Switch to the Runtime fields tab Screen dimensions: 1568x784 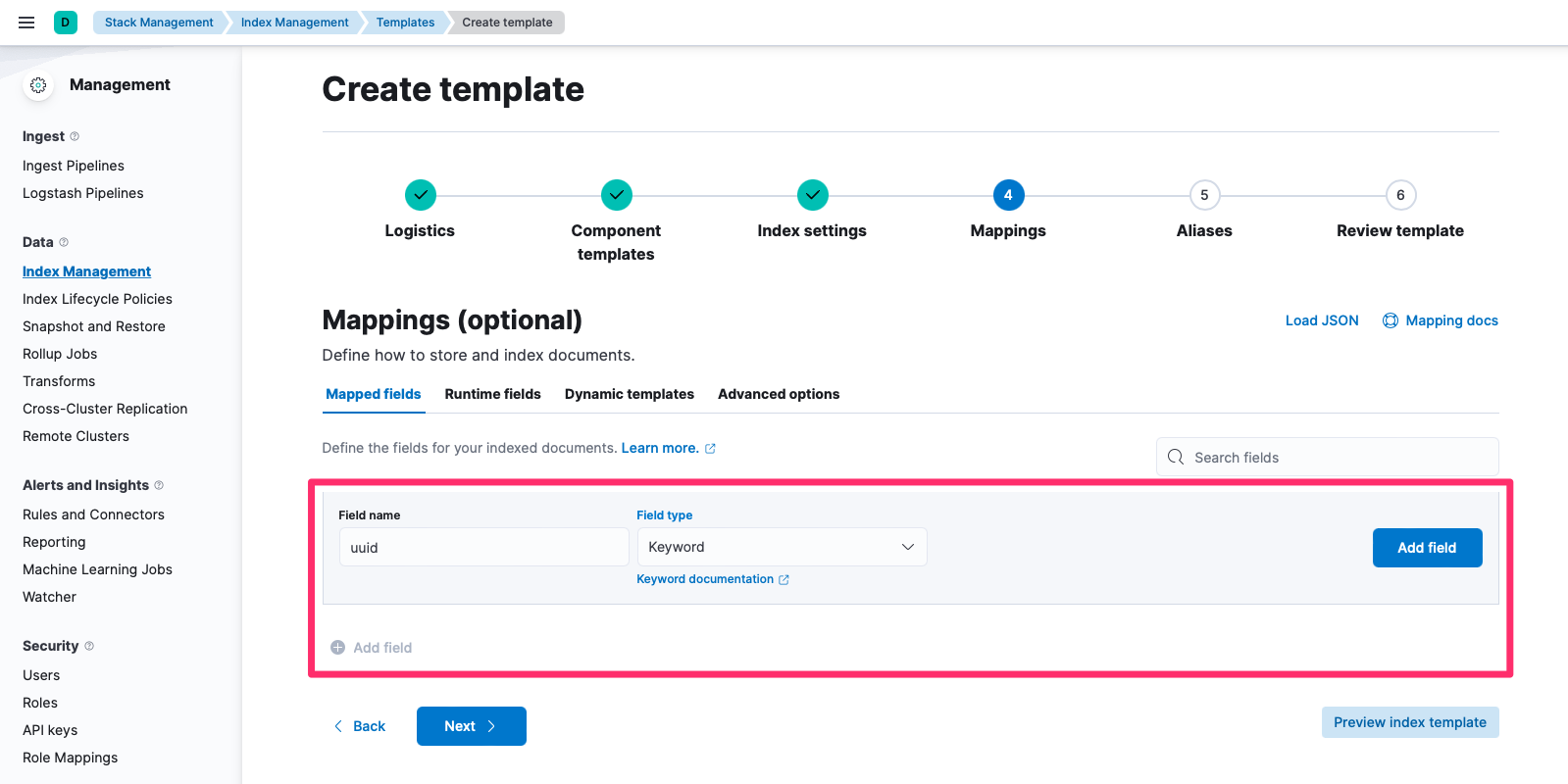point(492,394)
